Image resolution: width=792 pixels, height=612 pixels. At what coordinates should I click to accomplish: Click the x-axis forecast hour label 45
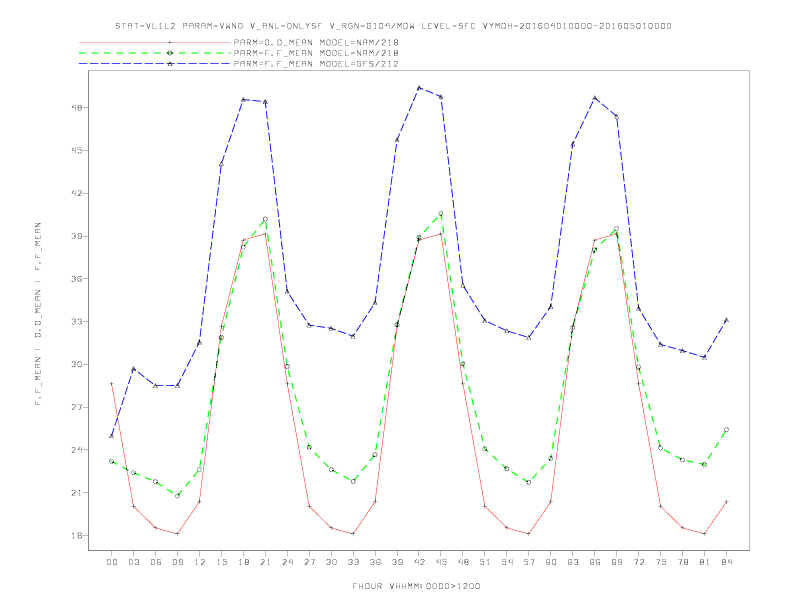pyautogui.click(x=441, y=562)
